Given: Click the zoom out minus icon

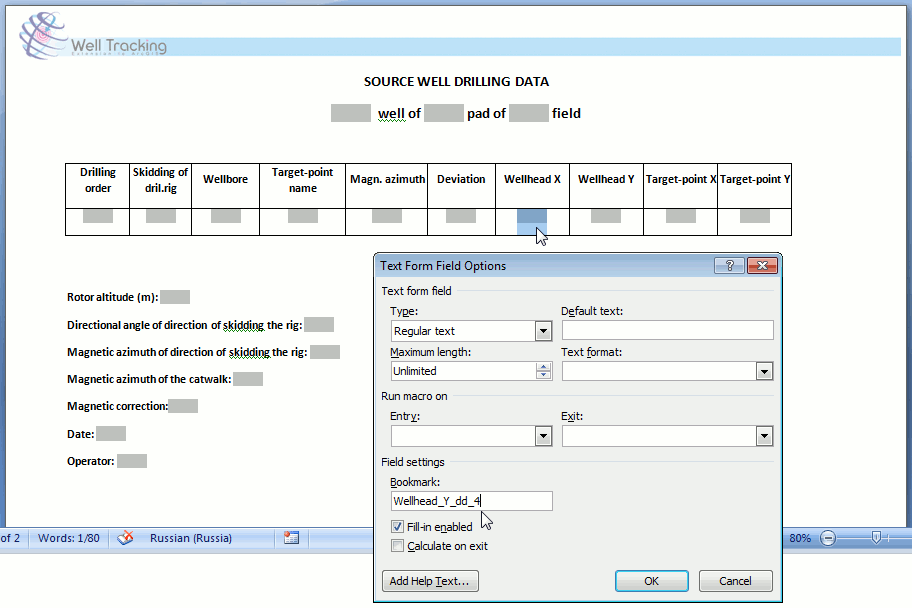Looking at the screenshot, I should 828,538.
